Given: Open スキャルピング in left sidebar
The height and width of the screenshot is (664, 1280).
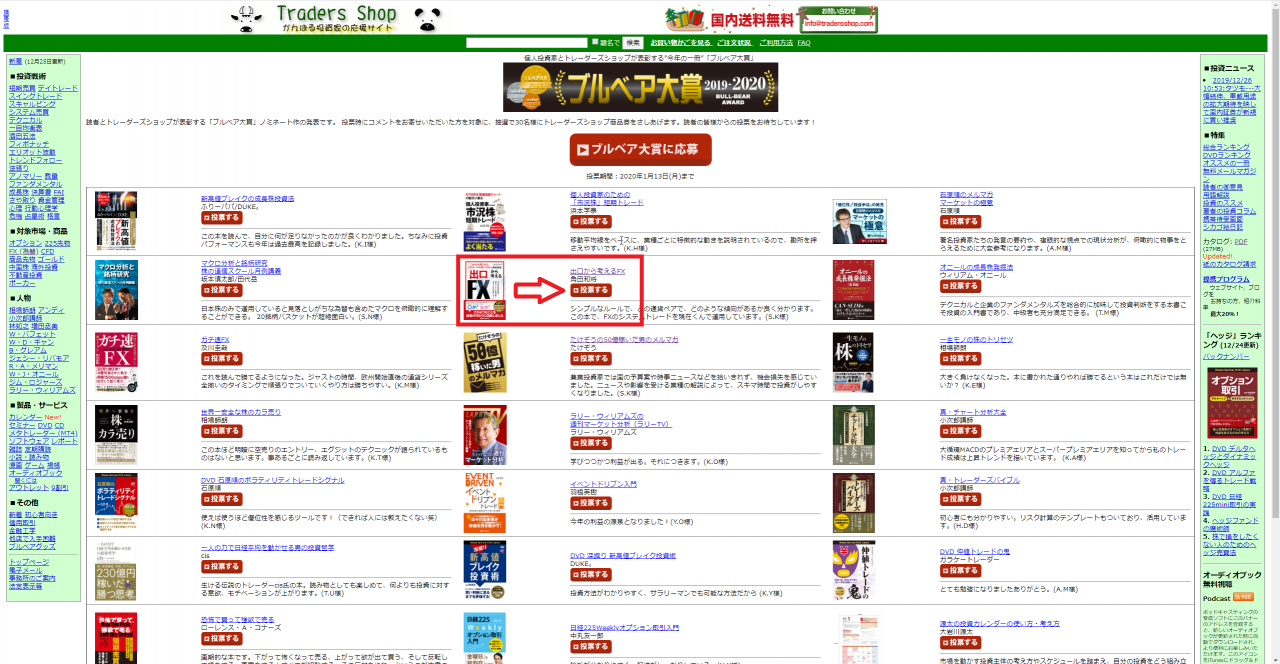Looking at the screenshot, I should (33, 104).
